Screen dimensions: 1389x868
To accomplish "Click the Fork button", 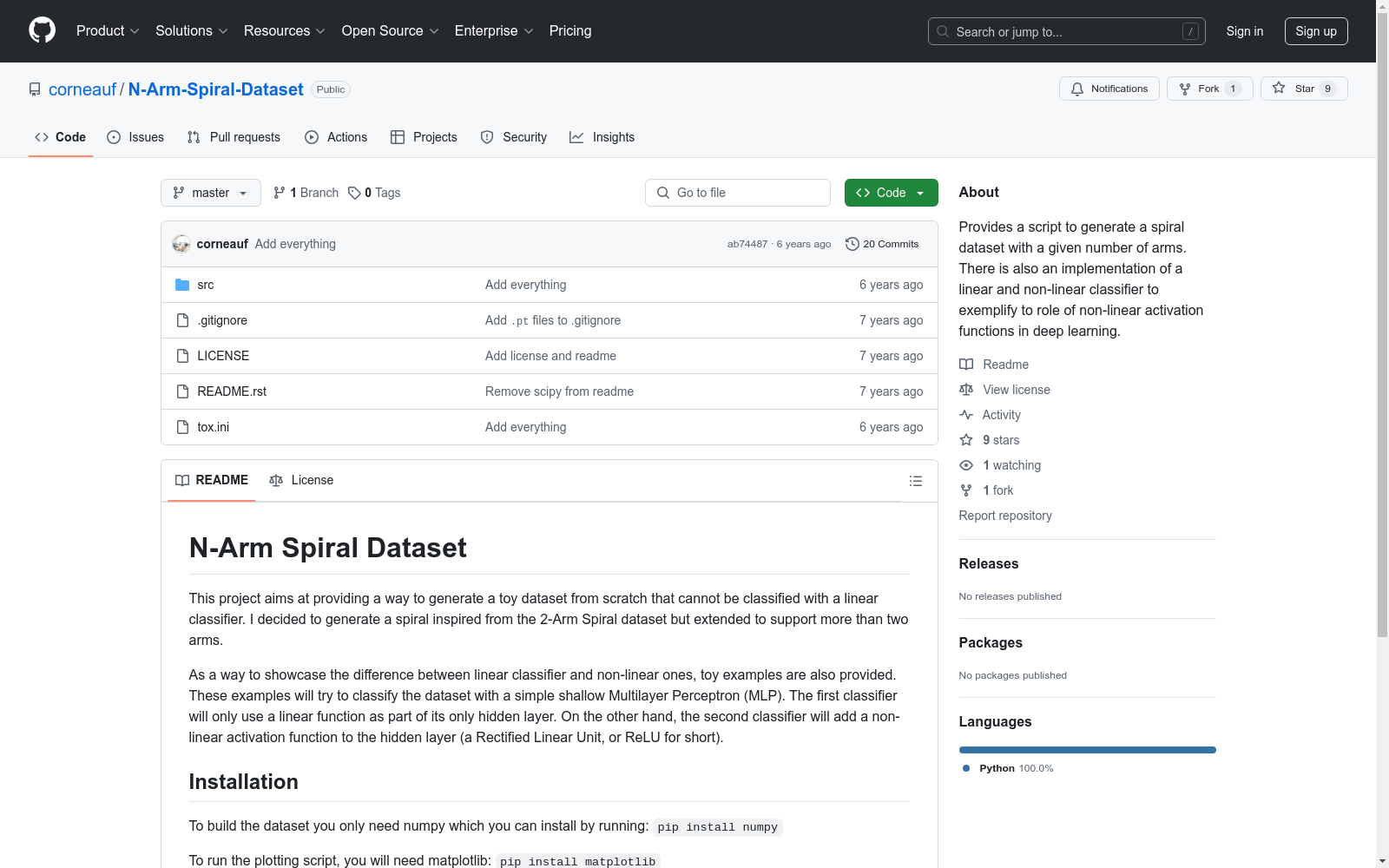I will click(x=1209, y=89).
